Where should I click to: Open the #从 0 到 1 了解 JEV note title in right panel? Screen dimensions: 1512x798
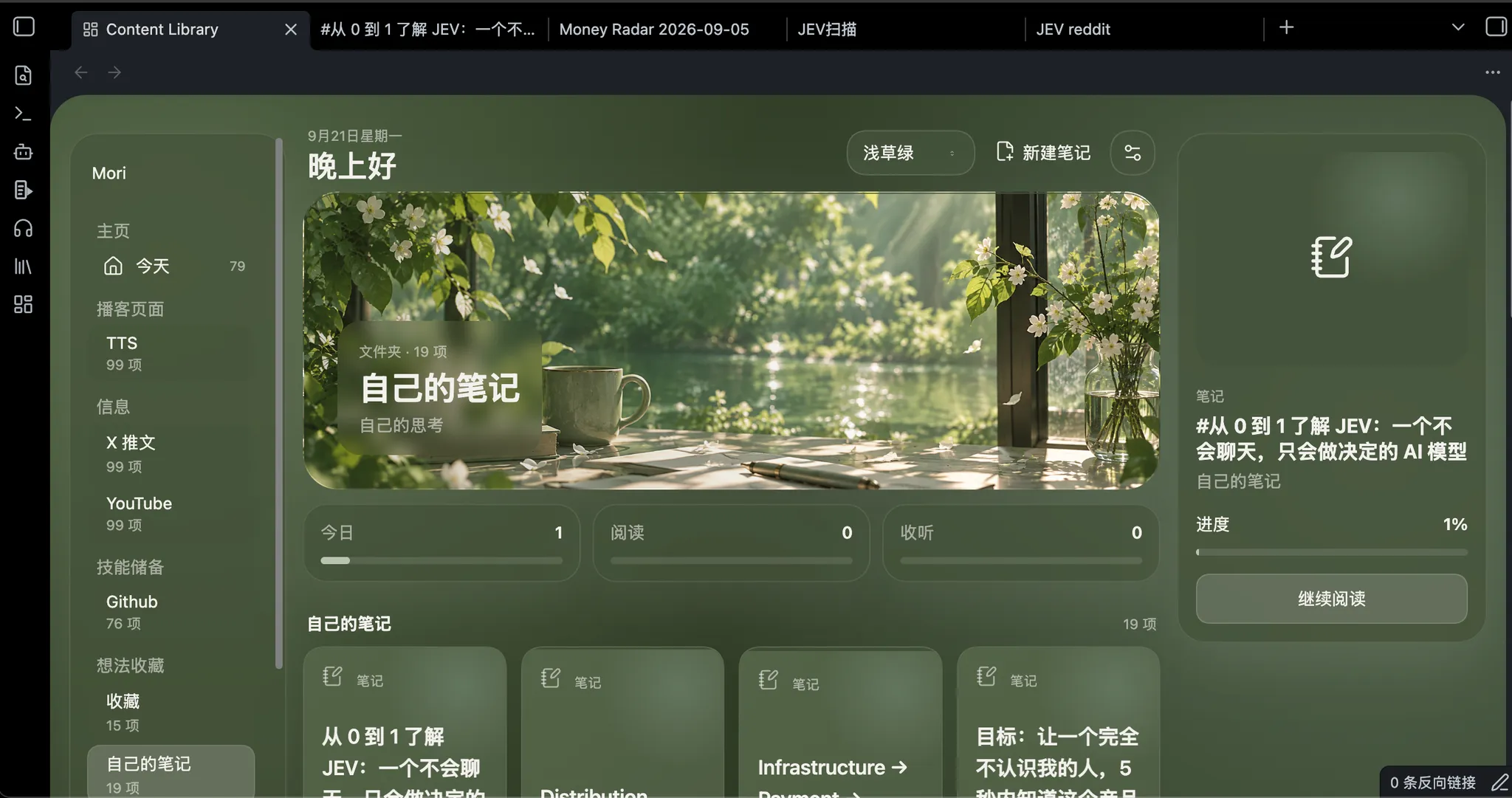point(1331,438)
